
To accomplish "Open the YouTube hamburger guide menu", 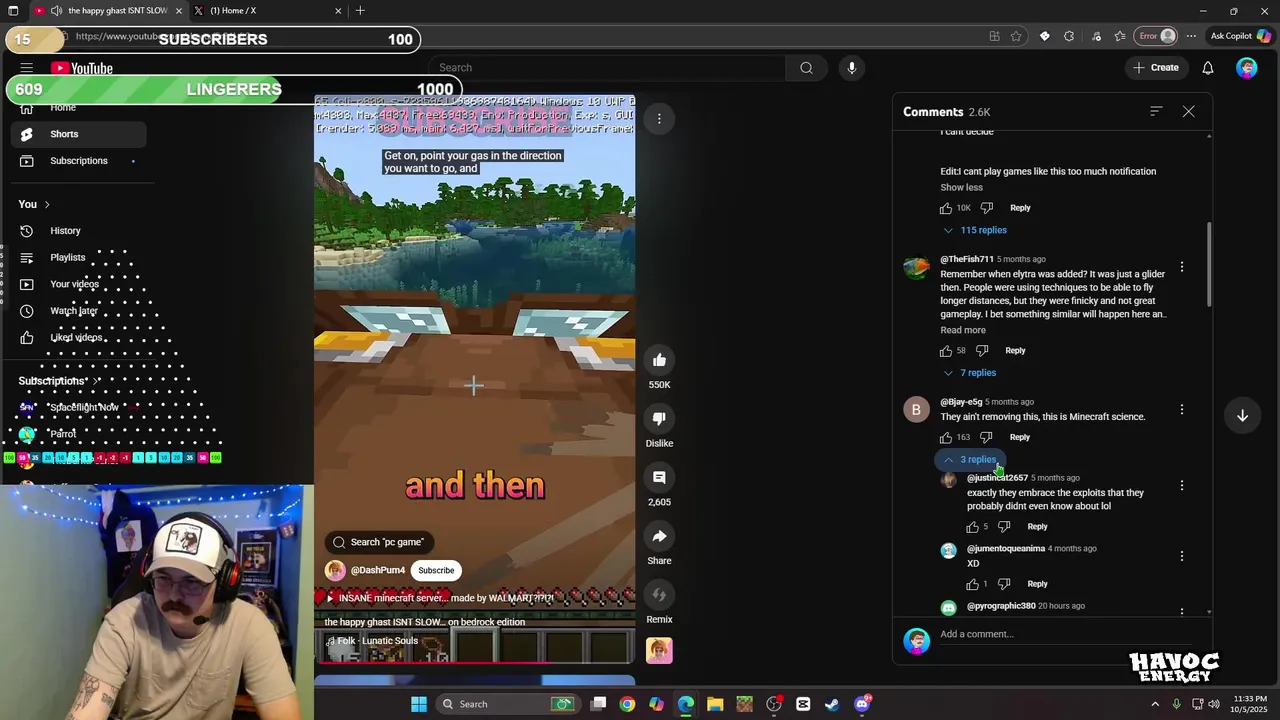I will pyautogui.click(x=27, y=68).
